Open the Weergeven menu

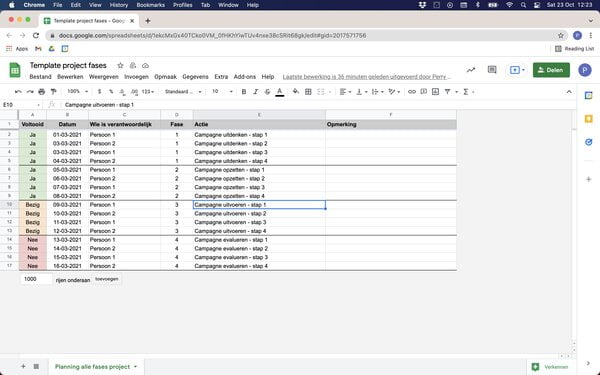pyautogui.click(x=104, y=77)
